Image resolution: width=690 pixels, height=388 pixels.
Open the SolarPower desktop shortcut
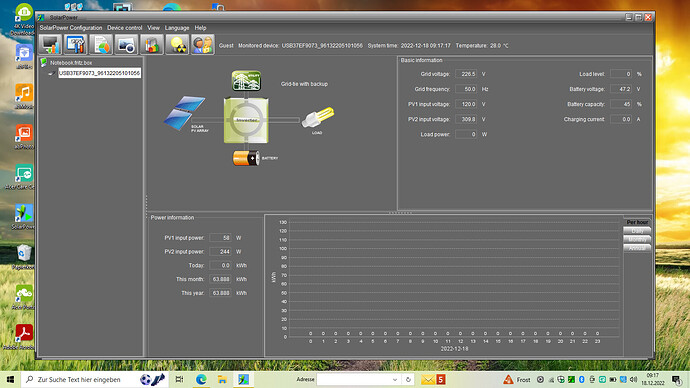coord(23,216)
